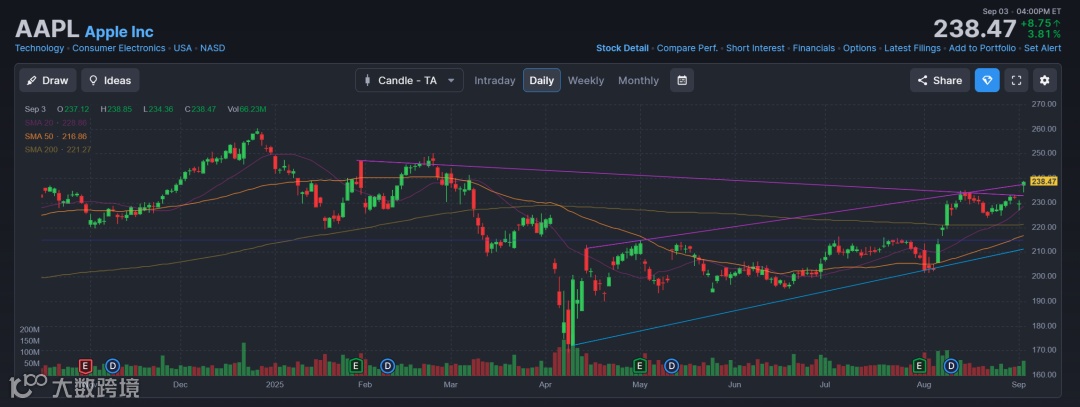Click the dividend D marker after Feb

point(388,366)
